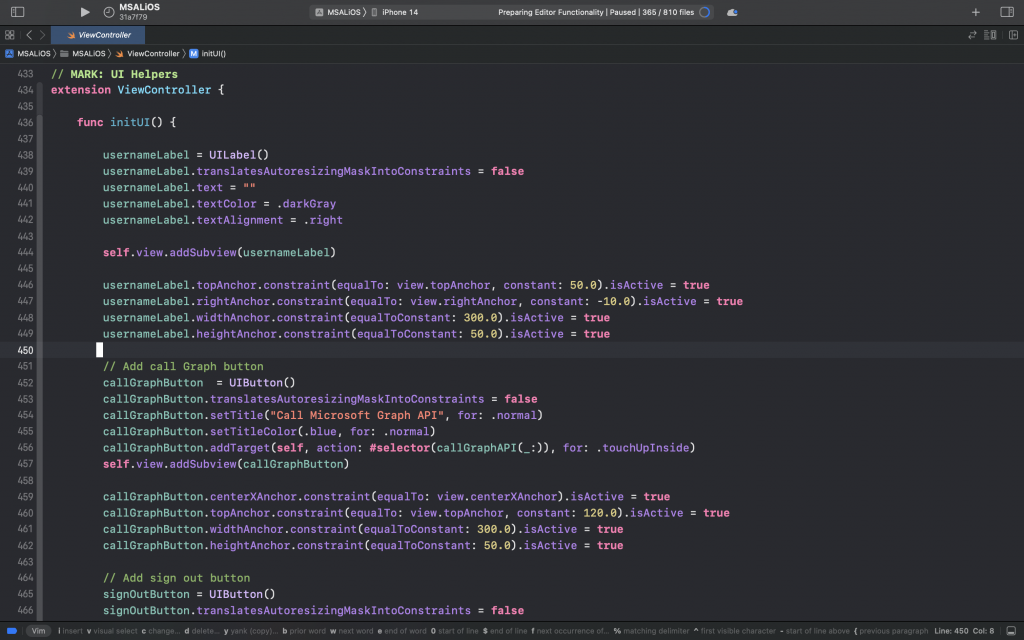Click line number 436 in gutter

(25, 122)
